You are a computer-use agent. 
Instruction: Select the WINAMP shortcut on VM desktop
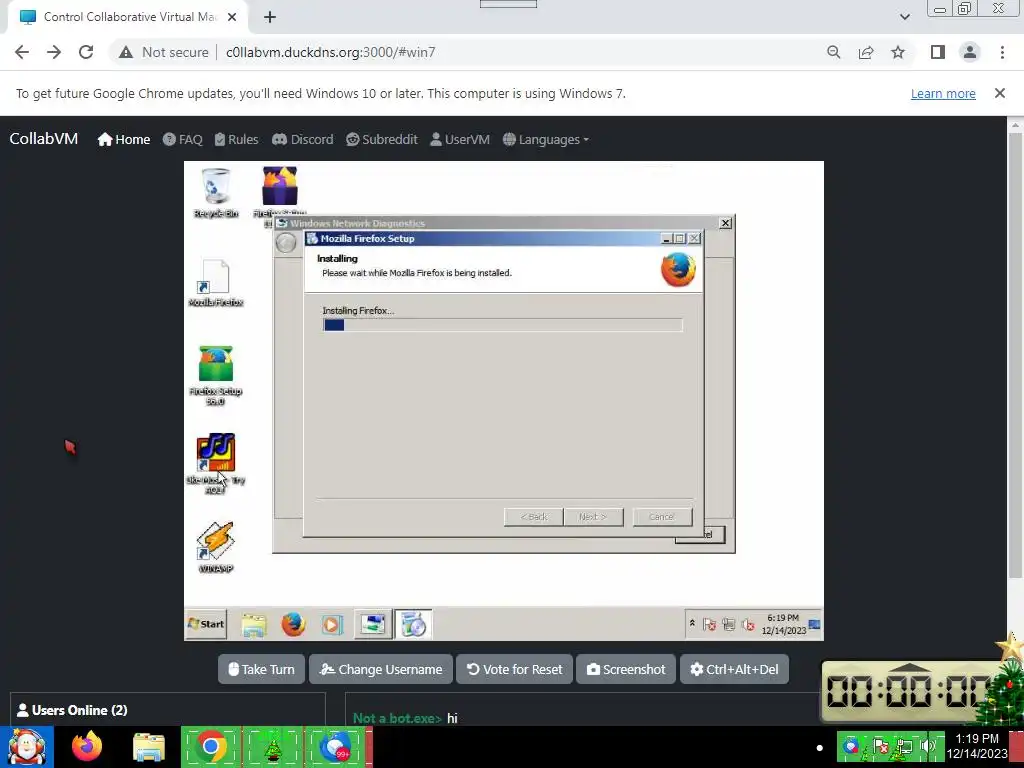[x=216, y=547]
